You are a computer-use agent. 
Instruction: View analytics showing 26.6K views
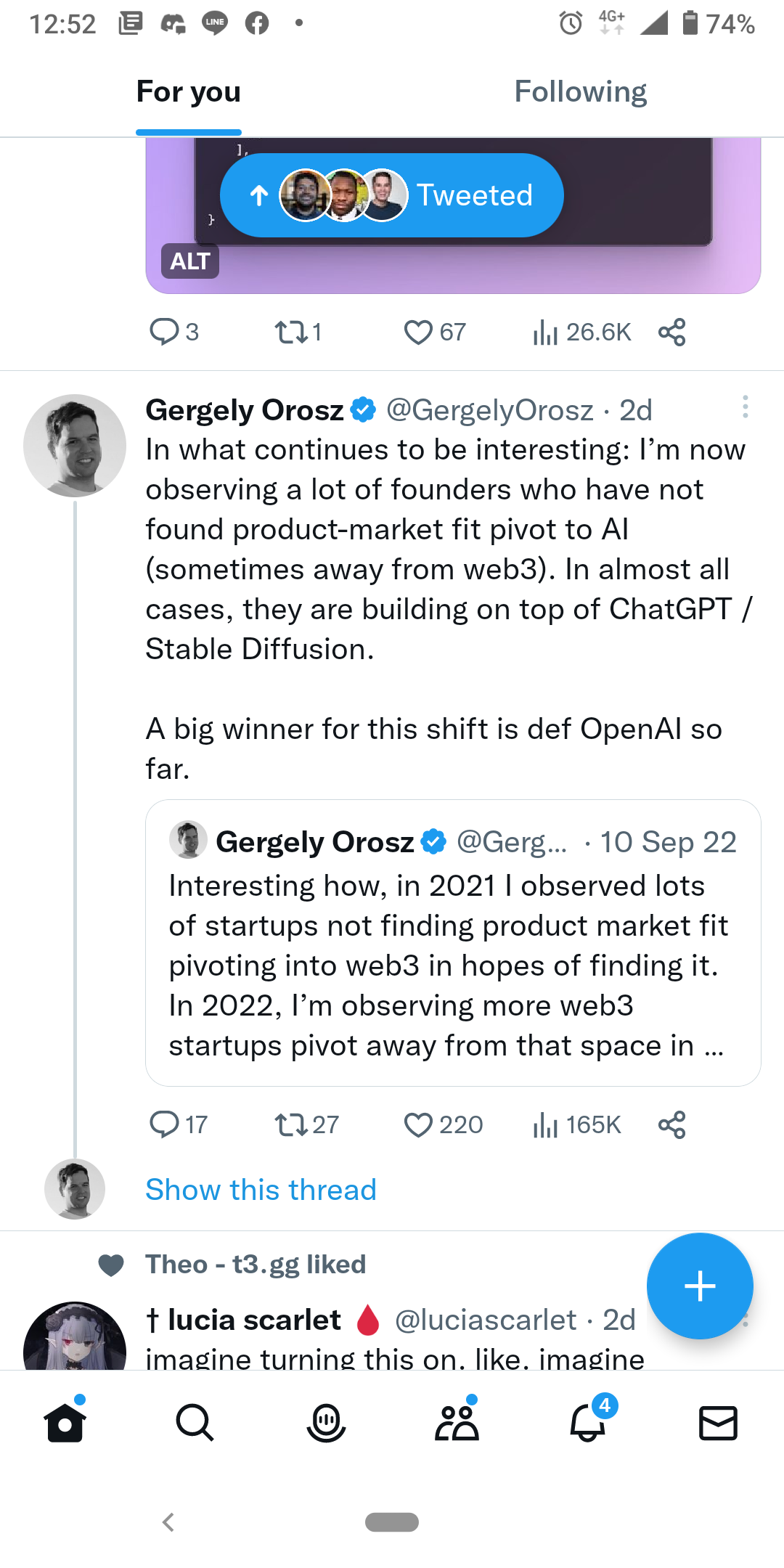pyautogui.click(x=581, y=332)
